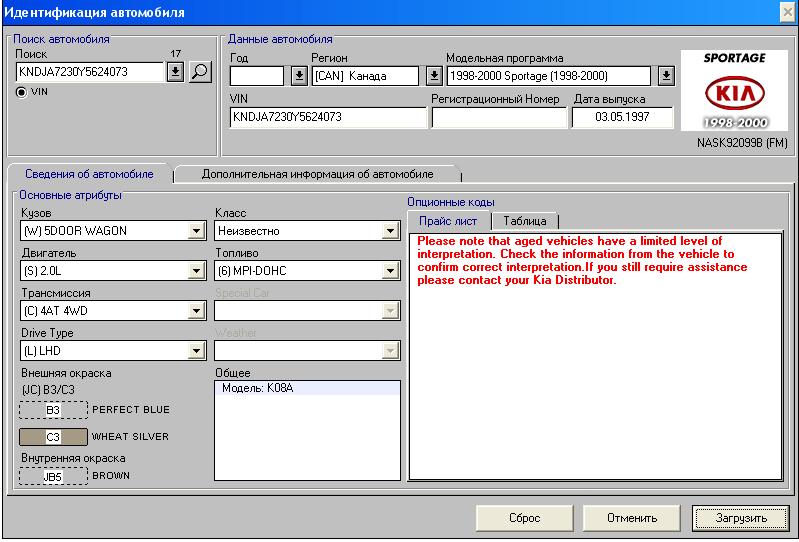
Task: Select the VIN radio button
Action: pyautogui.click(x=23, y=91)
